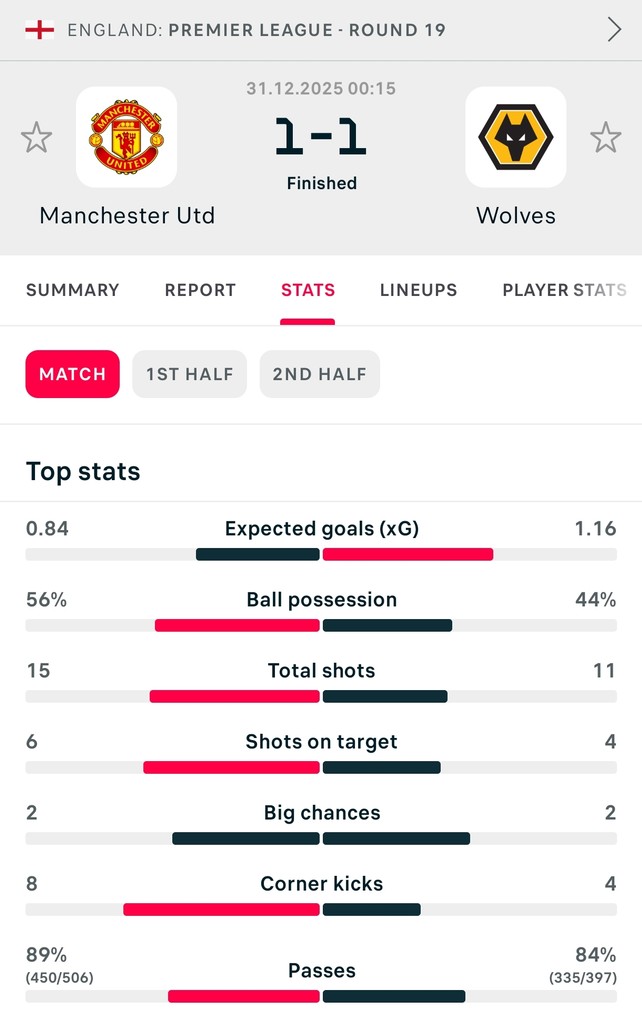Switch to the Report tab

(200, 290)
